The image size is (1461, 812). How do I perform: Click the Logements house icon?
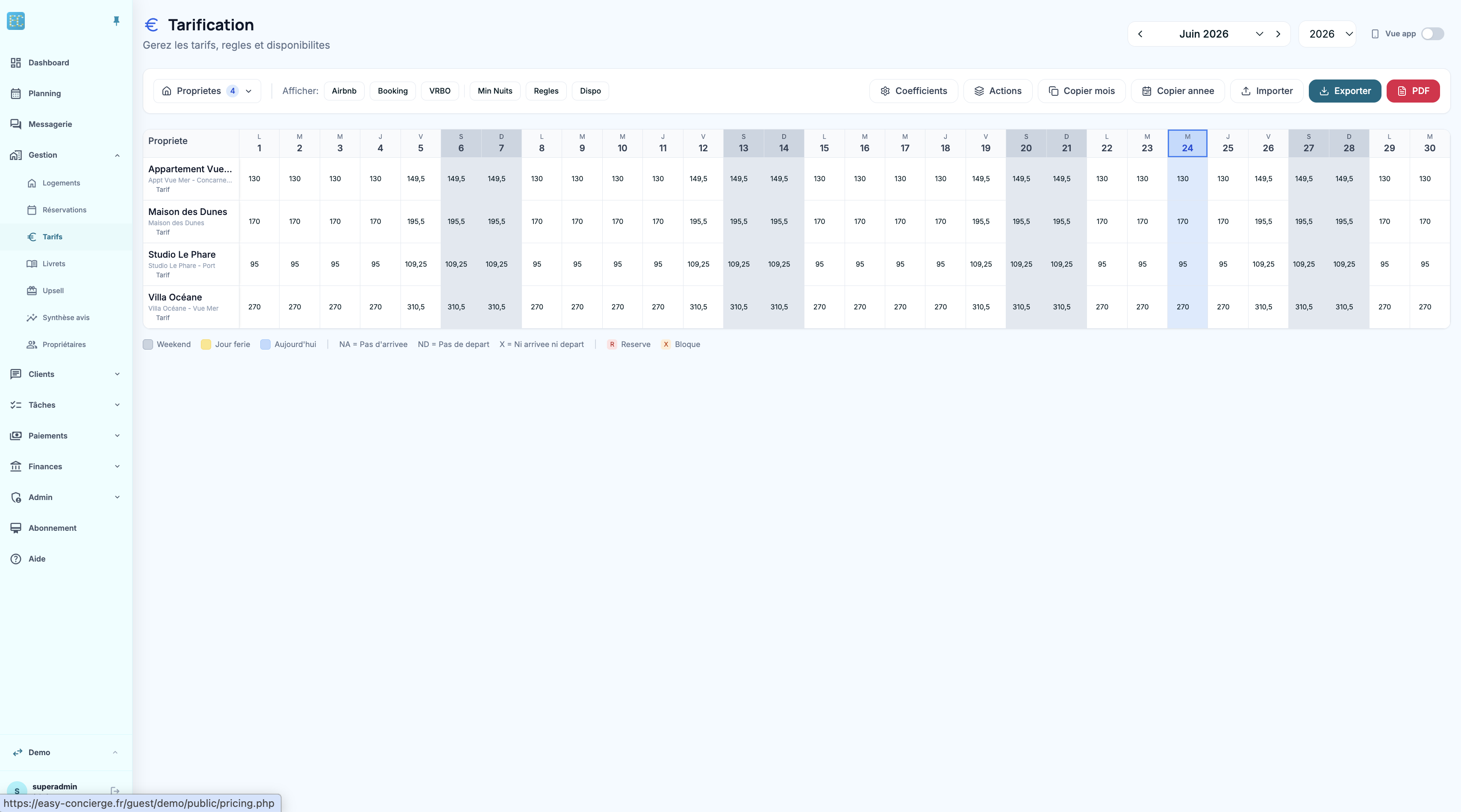point(32,183)
